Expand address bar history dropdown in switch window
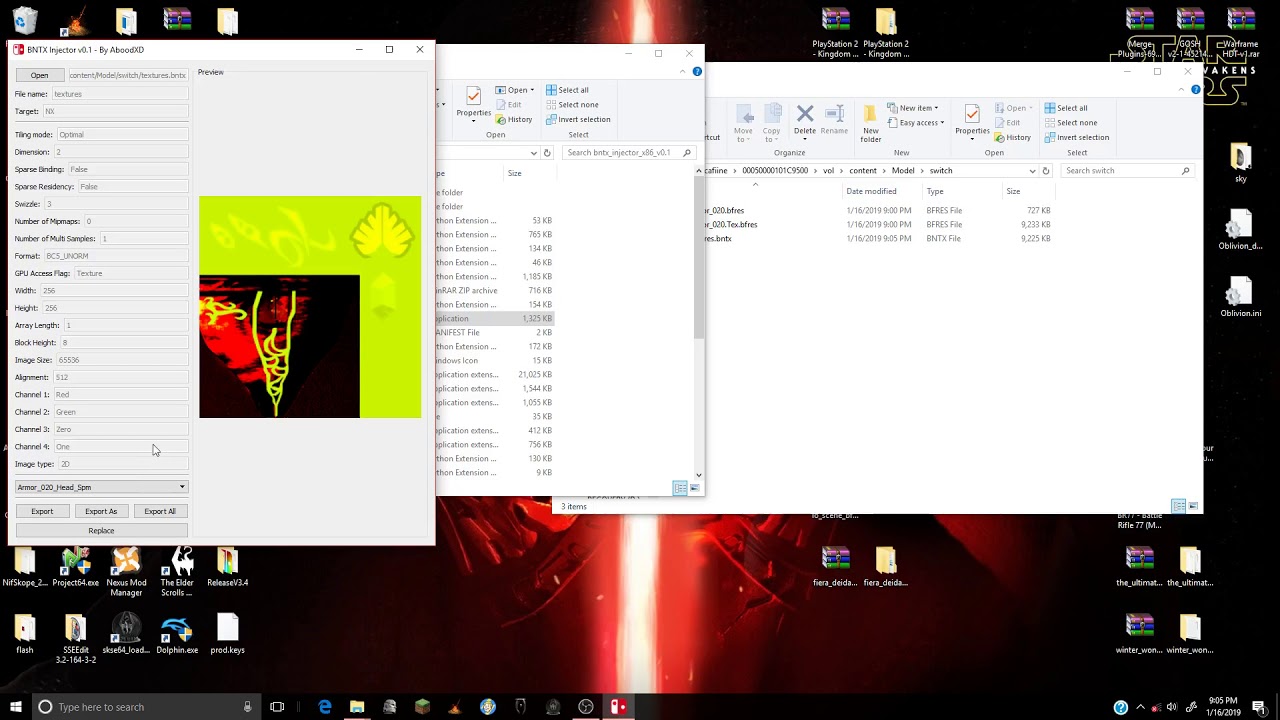1280x720 pixels. (1033, 171)
